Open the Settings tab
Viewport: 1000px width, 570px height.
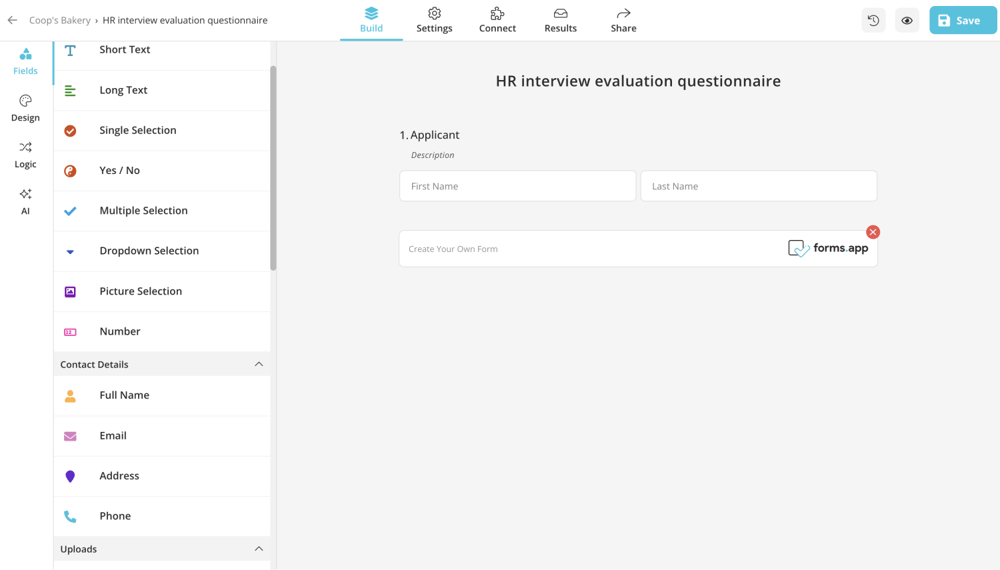(x=434, y=20)
